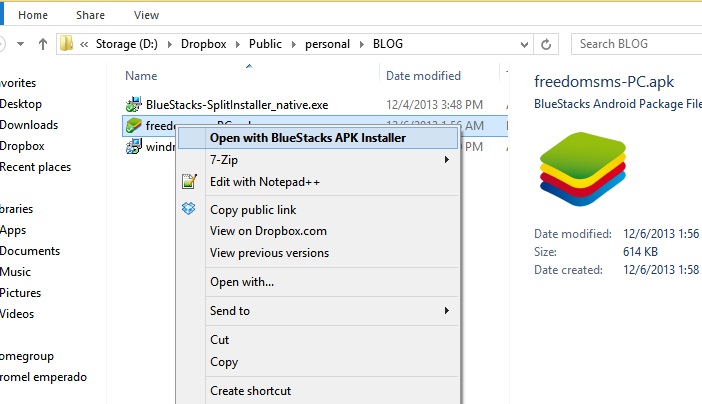The height and width of the screenshot is (404, 702).
Task: Switch to the Share ribbon tab
Action: pyautogui.click(x=89, y=15)
